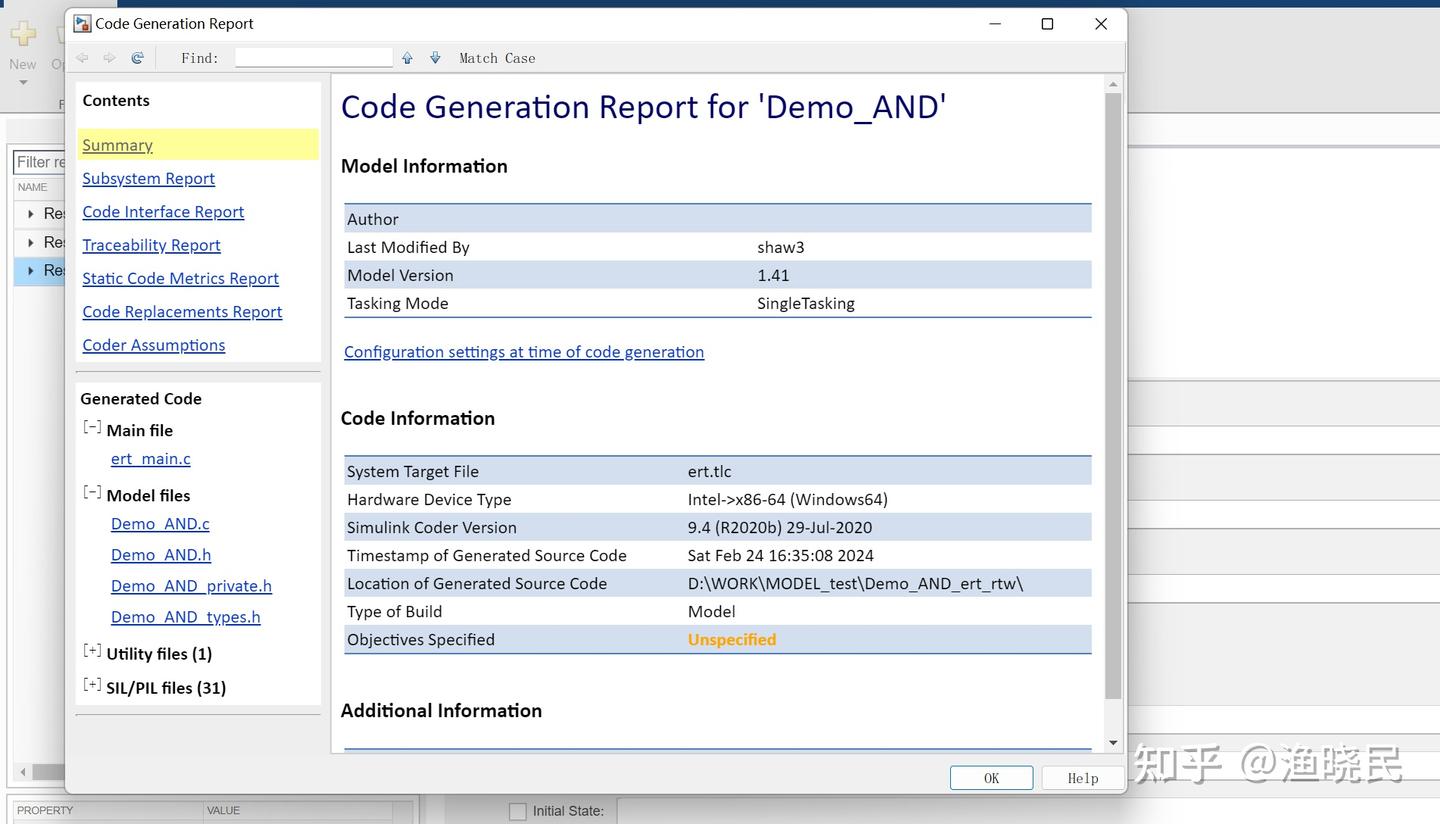Click the report scrollbar up arrow
Image resolution: width=1440 pixels, height=824 pixels.
click(1113, 85)
